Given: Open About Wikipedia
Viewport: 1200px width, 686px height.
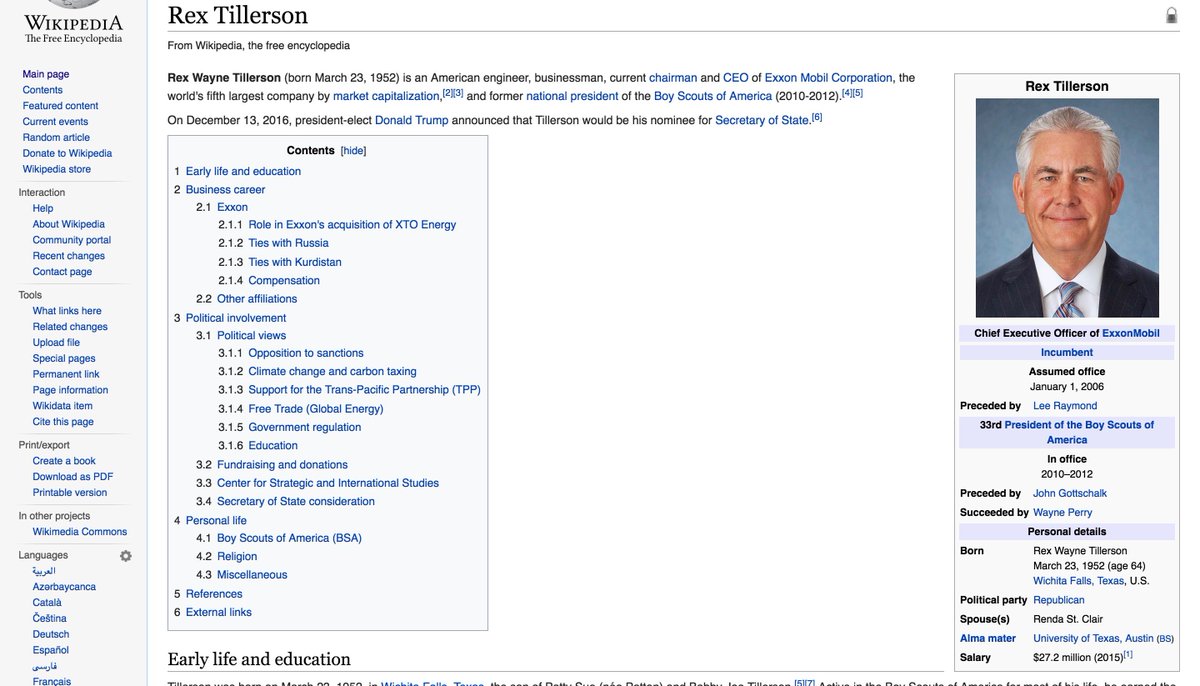Looking at the screenshot, I should click(69, 224).
